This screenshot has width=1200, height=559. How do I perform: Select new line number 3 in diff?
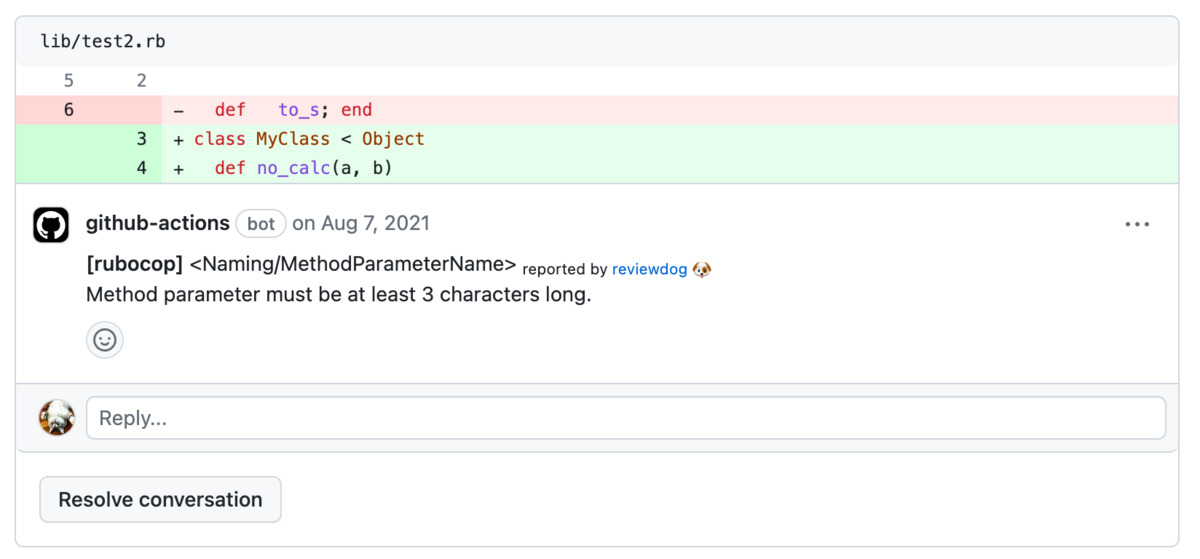pyautogui.click(x=142, y=139)
